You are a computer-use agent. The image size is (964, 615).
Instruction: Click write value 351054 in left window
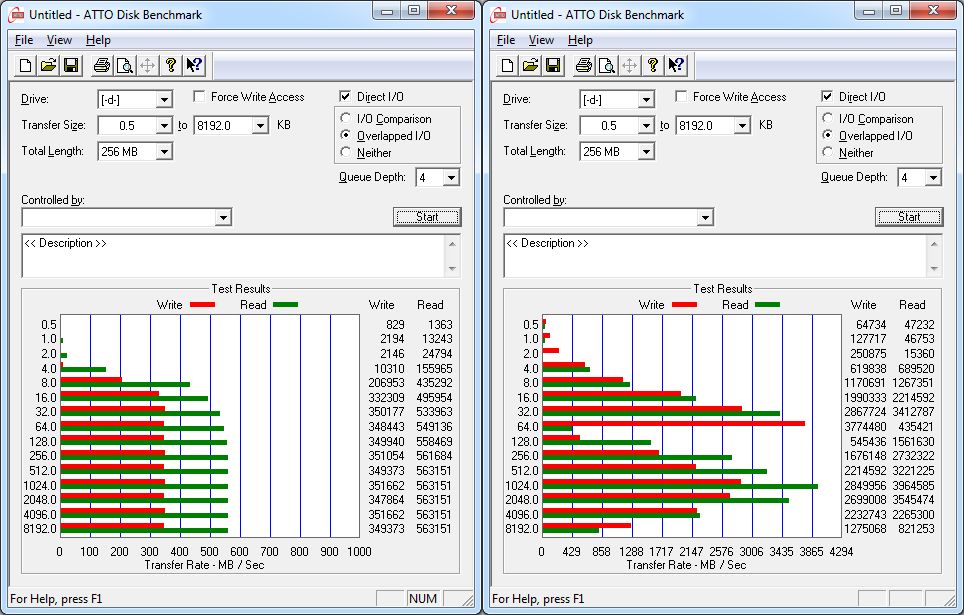386,456
